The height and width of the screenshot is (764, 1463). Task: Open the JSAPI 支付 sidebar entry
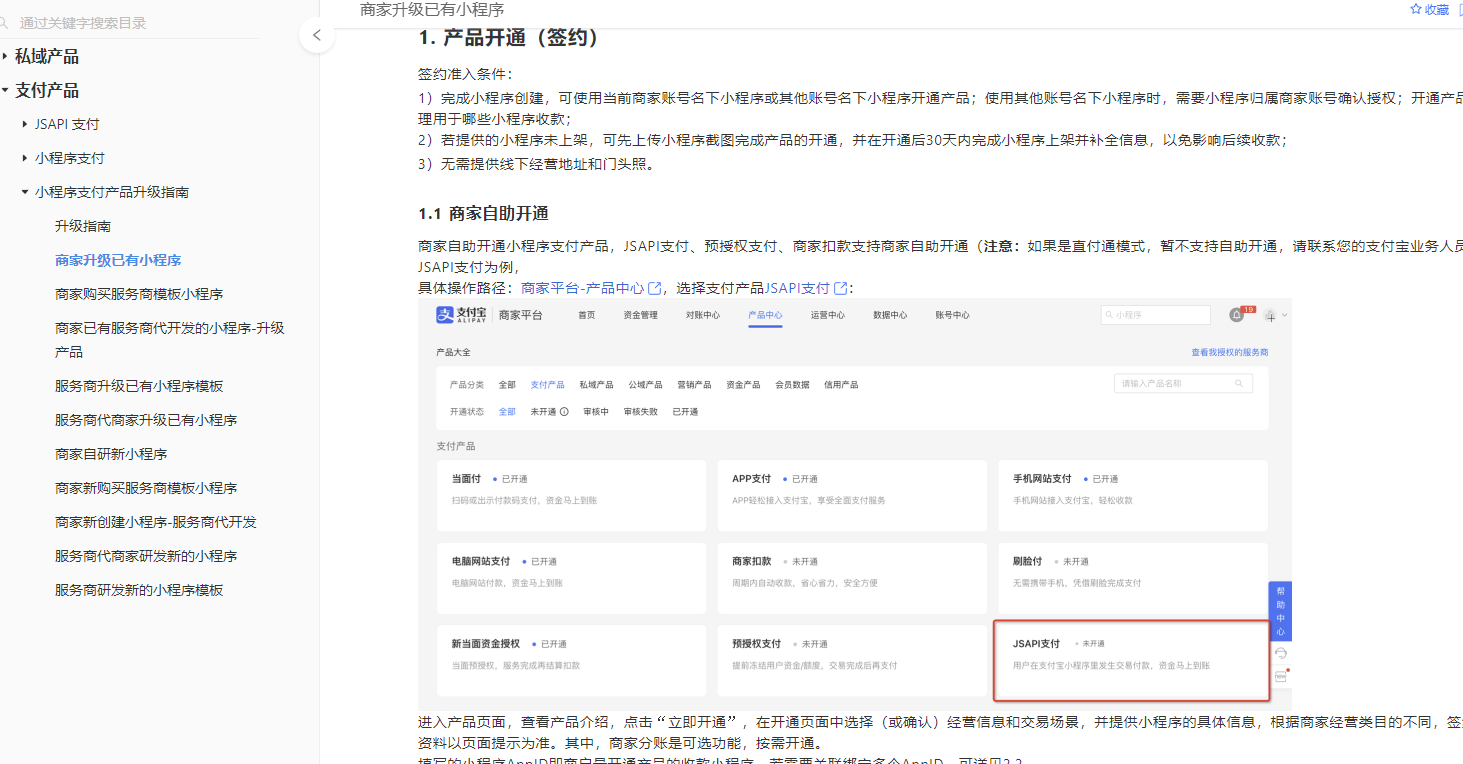pos(67,124)
